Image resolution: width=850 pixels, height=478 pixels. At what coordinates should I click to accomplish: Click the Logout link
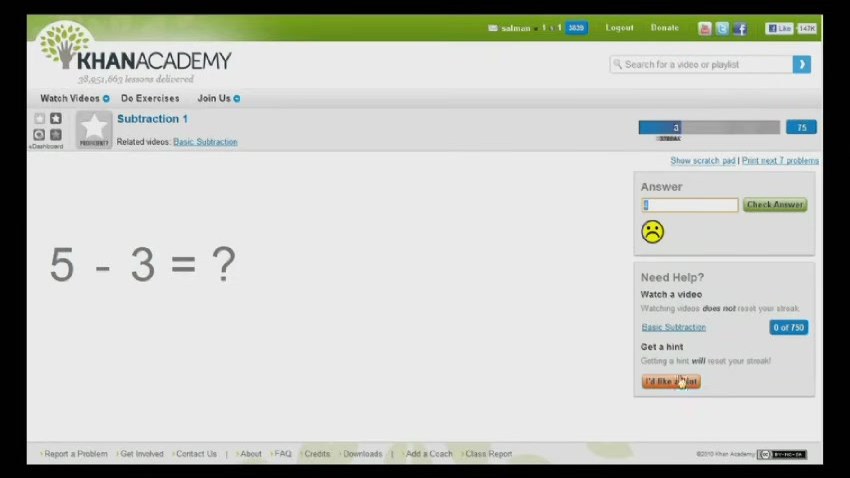pos(619,28)
